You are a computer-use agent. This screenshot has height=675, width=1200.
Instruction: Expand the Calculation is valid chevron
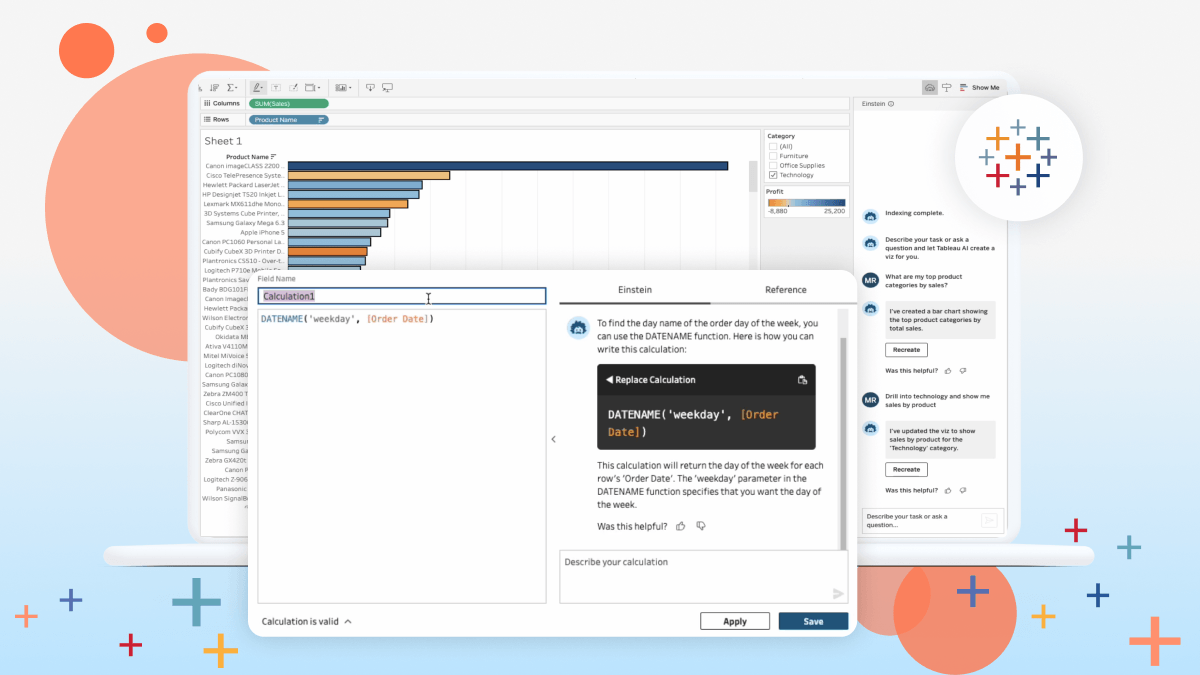[348, 622]
